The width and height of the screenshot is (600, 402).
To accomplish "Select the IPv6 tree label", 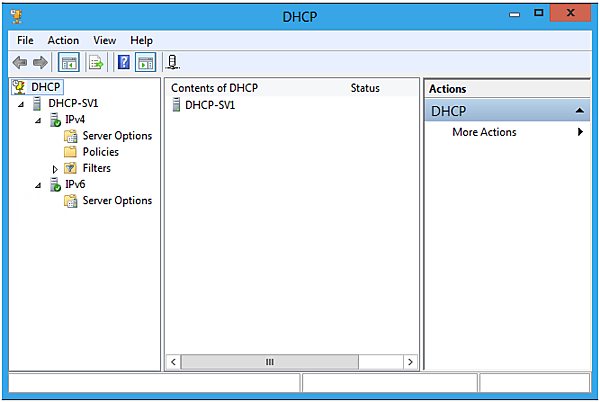I will coord(75,184).
